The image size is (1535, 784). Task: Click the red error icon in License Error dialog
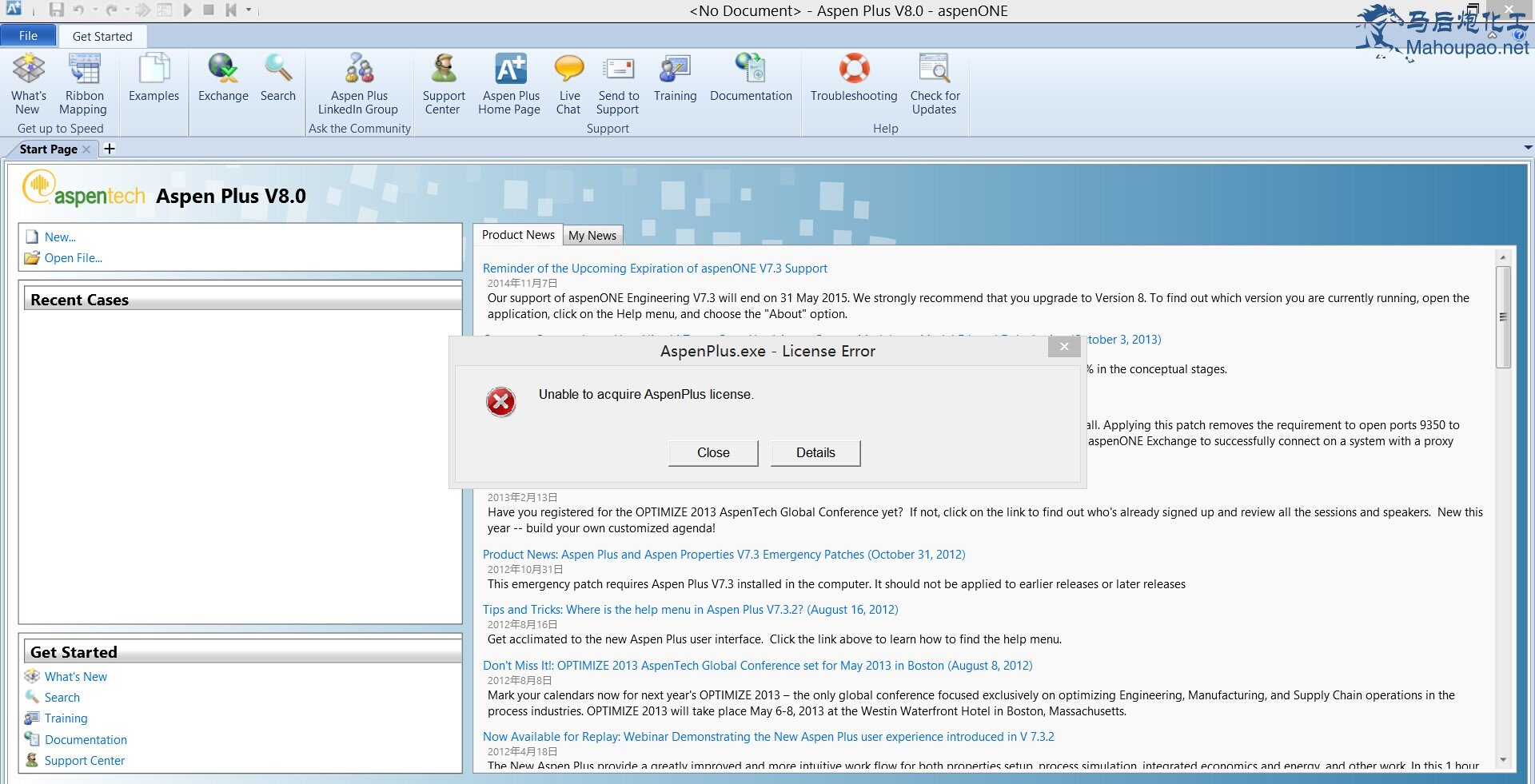tap(501, 402)
